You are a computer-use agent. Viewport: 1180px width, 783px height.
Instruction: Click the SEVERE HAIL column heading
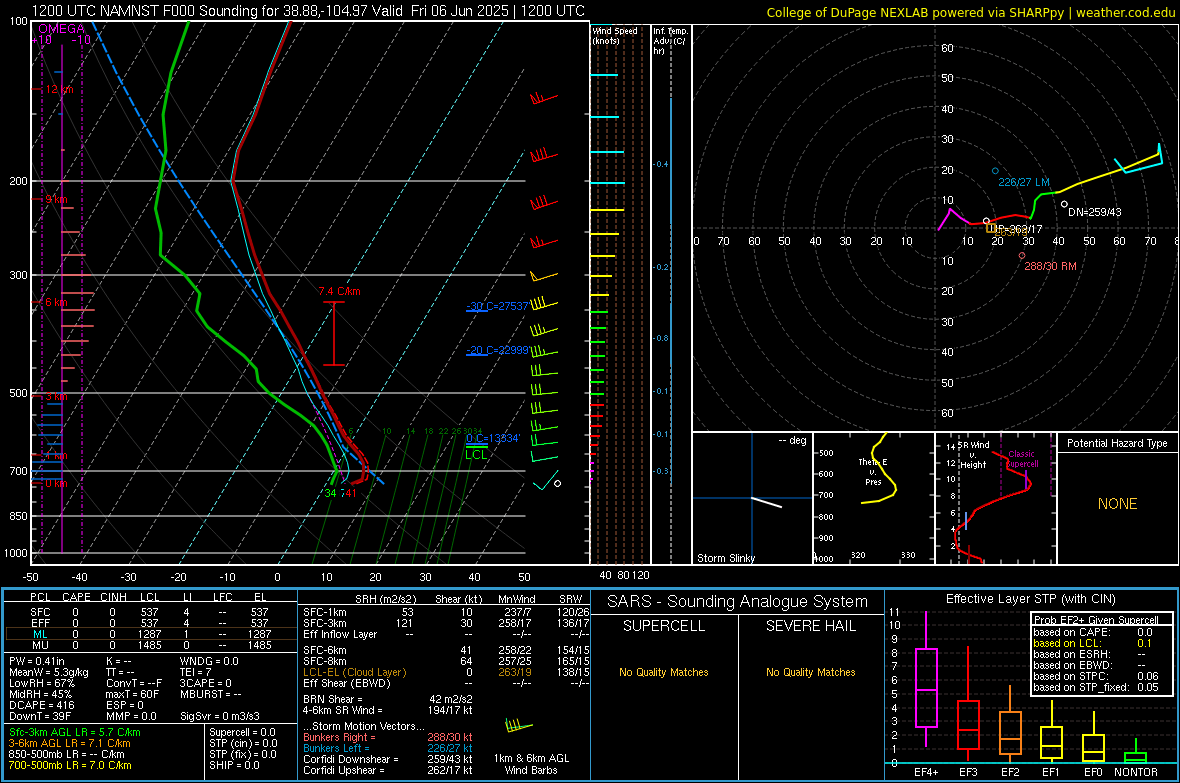click(x=811, y=626)
